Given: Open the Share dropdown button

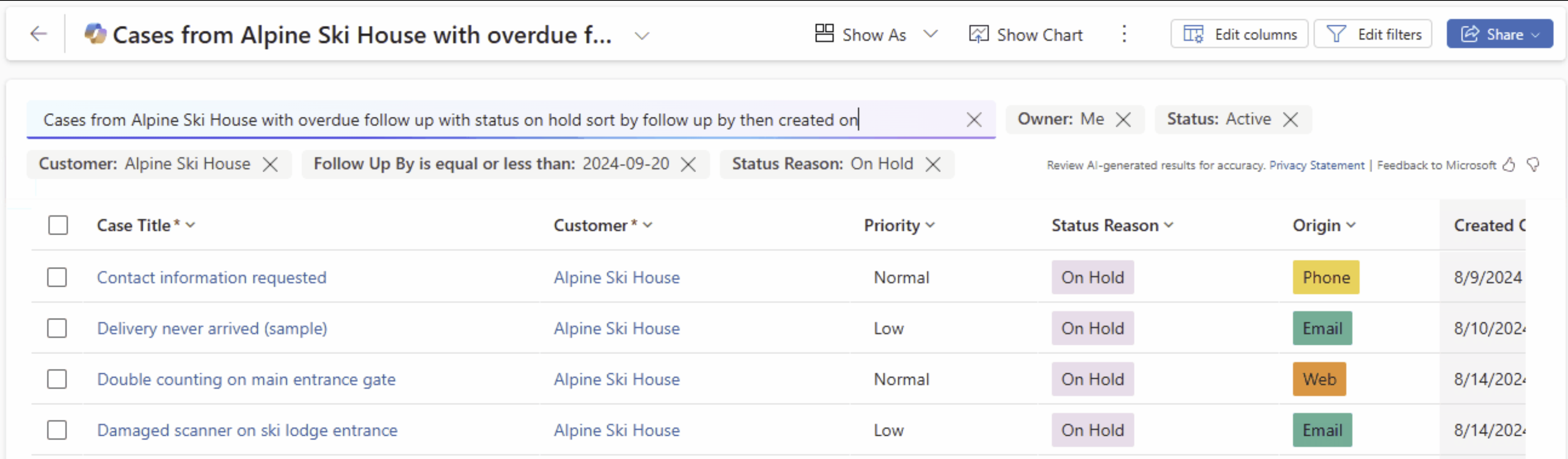Looking at the screenshot, I should pyautogui.click(x=1499, y=34).
